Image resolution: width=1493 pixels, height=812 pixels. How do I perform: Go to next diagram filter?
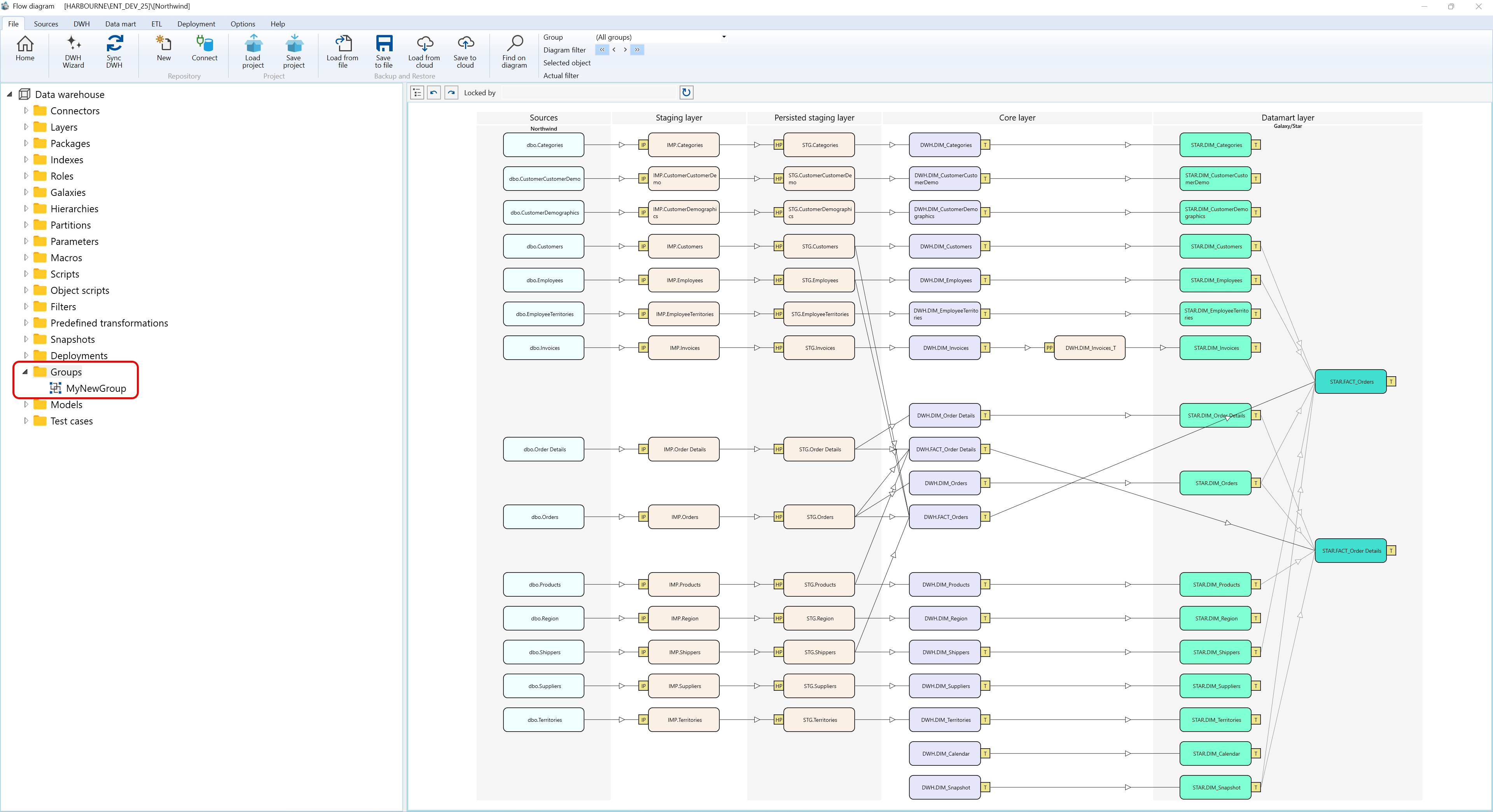(625, 50)
